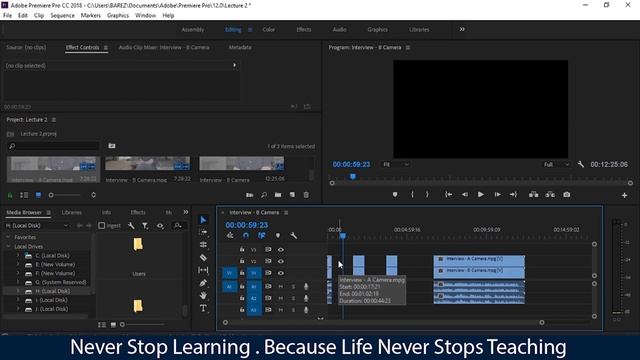Hide track V2 with eye toggle
Screen dimensions: 640x360
[281, 261]
